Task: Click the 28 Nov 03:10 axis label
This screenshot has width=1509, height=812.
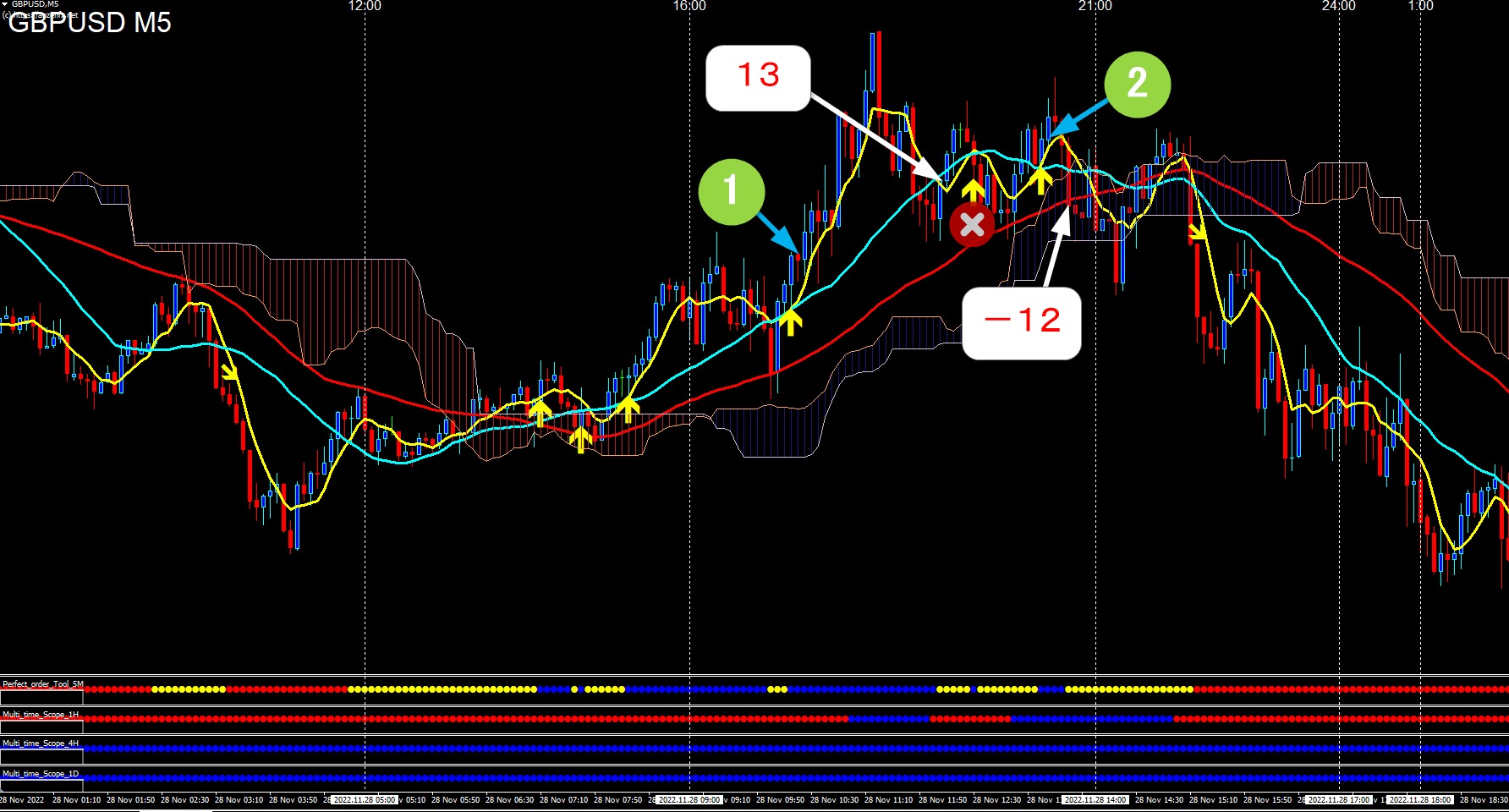Action: click(x=239, y=799)
